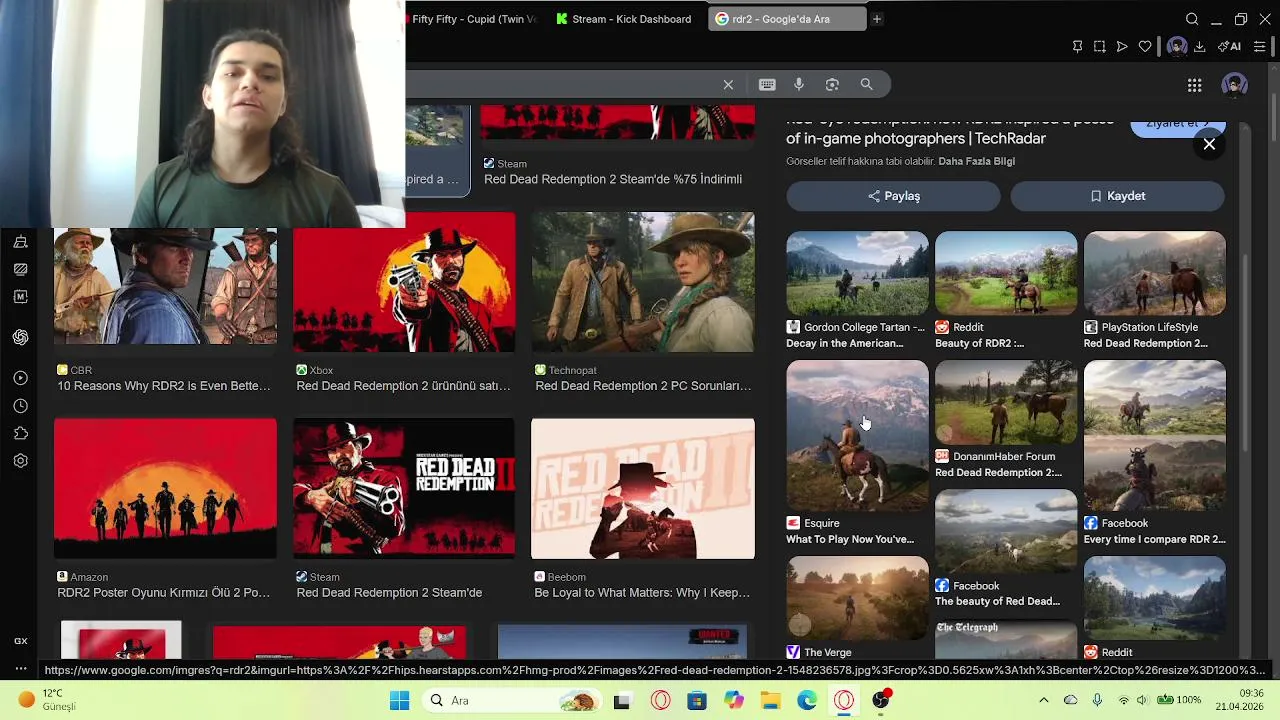Screen dimensions: 1280x720
Task: Switch to the Stream - Kick Dashboard tab
Action: point(626,19)
